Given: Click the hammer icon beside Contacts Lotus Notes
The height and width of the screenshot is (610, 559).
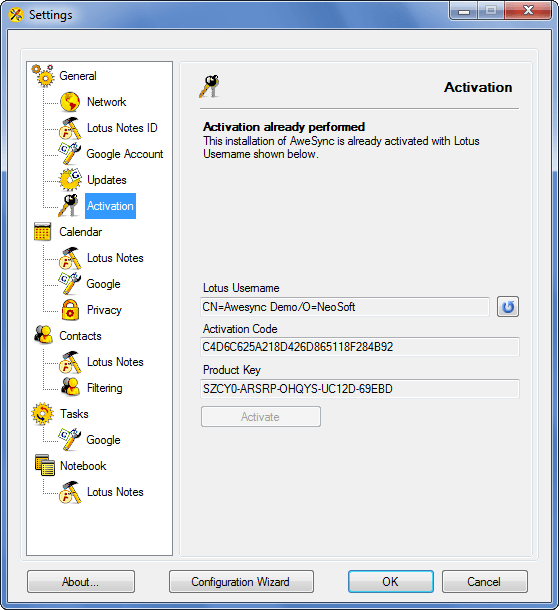Looking at the screenshot, I should coord(70,362).
